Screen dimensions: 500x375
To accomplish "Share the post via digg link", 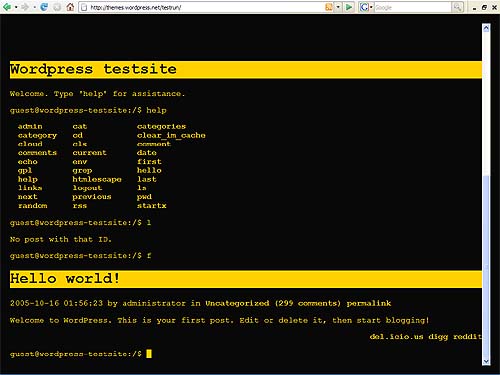I will [438, 337].
